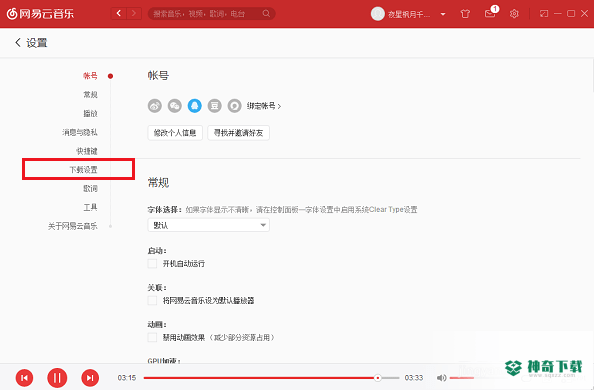Image resolution: width=594 pixels, height=390 pixels.
Task: Click the playback progress slider
Action: (271, 378)
